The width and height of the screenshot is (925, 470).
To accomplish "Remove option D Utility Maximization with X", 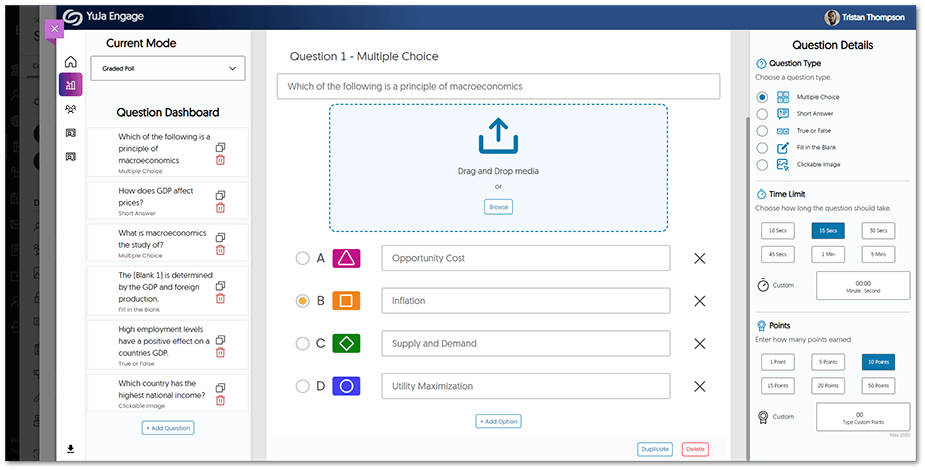I will pyautogui.click(x=700, y=387).
